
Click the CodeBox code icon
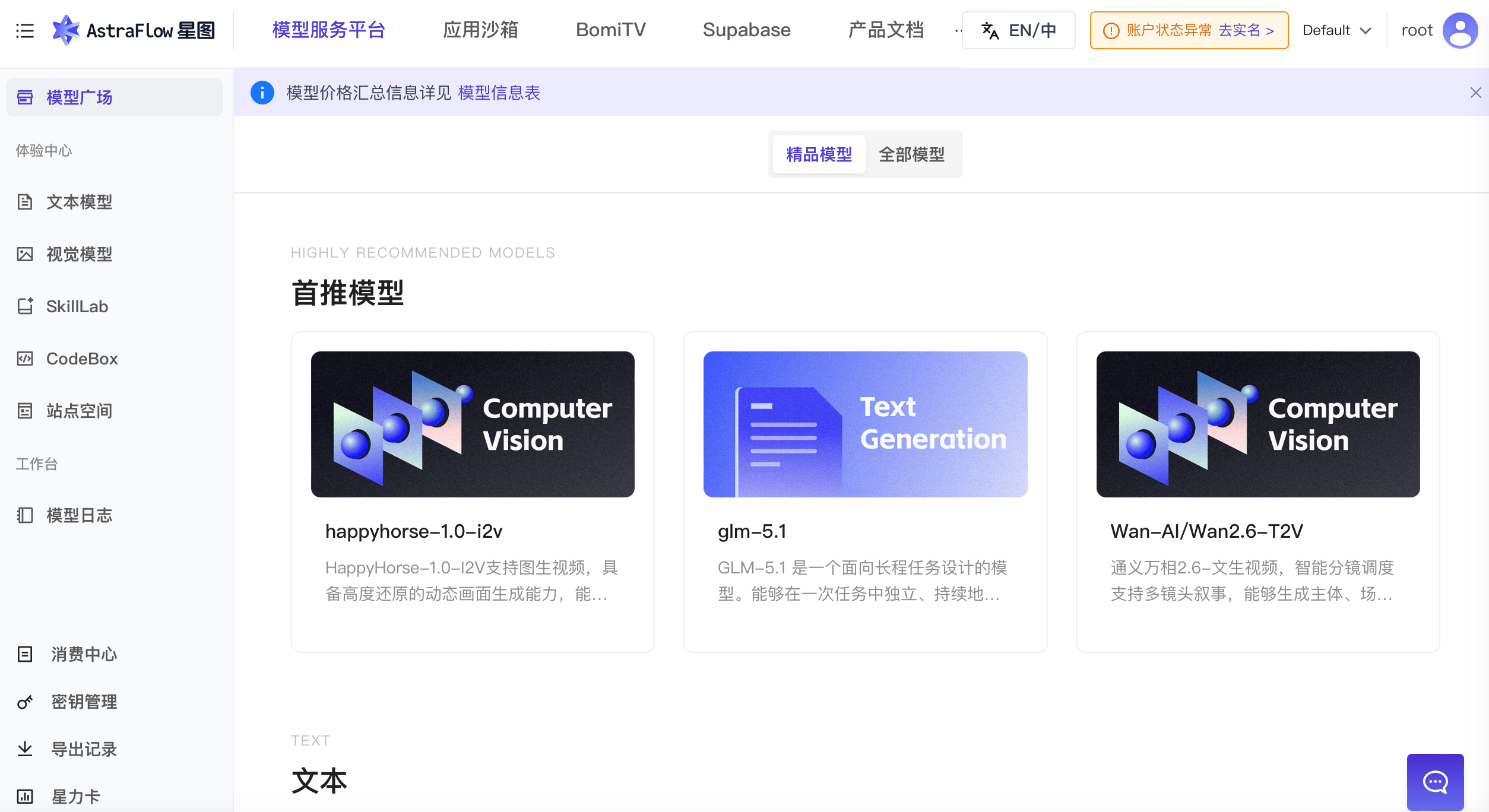pyautogui.click(x=25, y=359)
